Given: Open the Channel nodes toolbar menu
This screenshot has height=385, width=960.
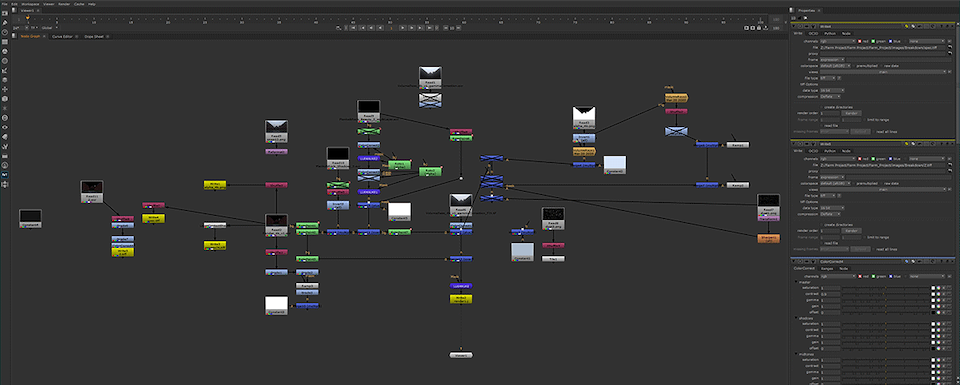Looking at the screenshot, I should coord(6,42).
